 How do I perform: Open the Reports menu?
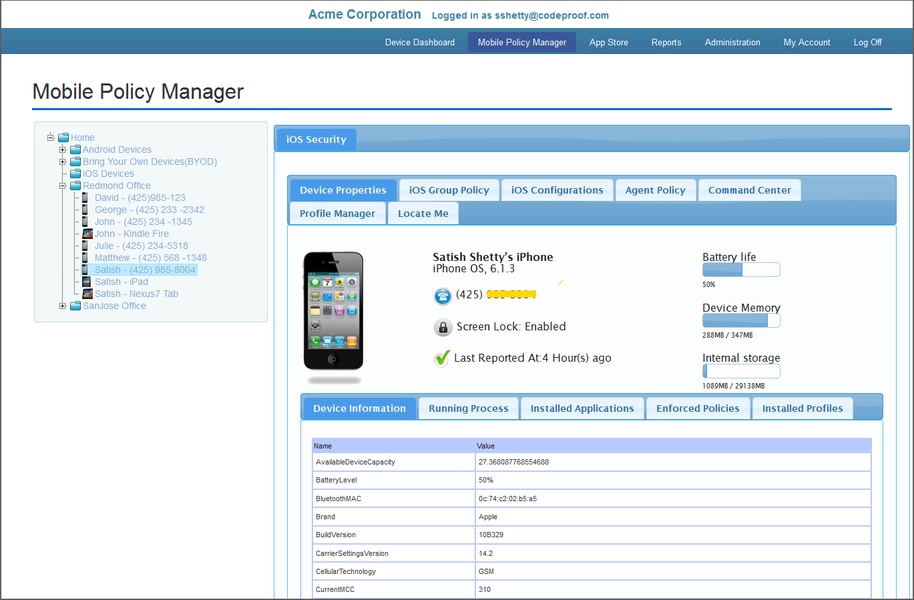coord(666,43)
